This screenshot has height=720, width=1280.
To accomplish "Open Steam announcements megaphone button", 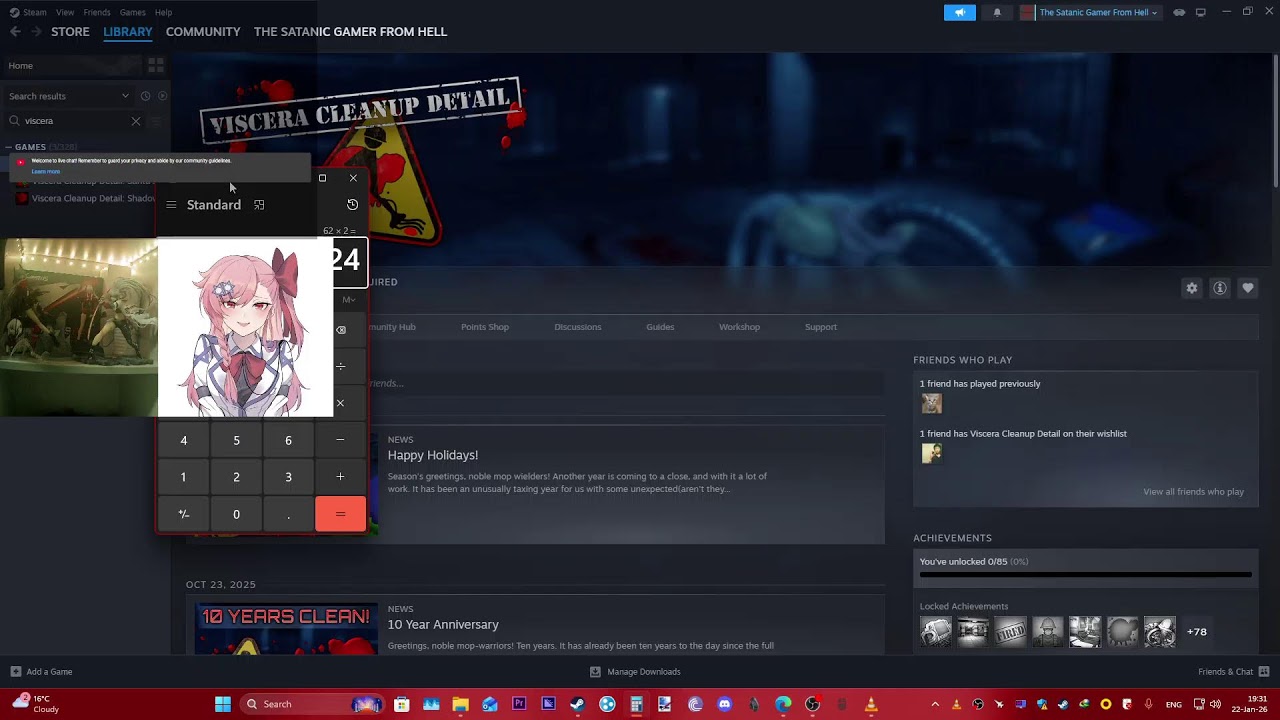I will pyautogui.click(x=959, y=12).
